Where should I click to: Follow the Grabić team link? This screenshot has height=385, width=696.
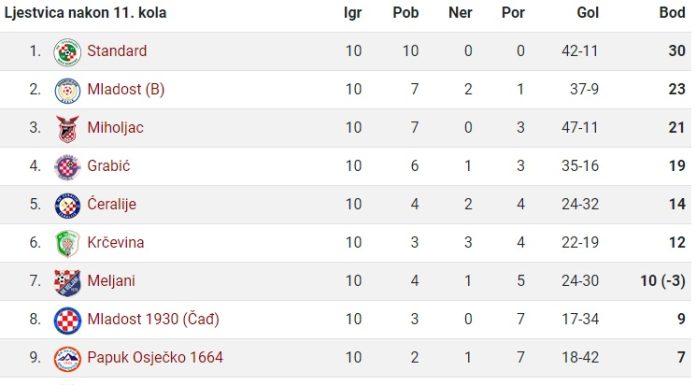pos(108,166)
